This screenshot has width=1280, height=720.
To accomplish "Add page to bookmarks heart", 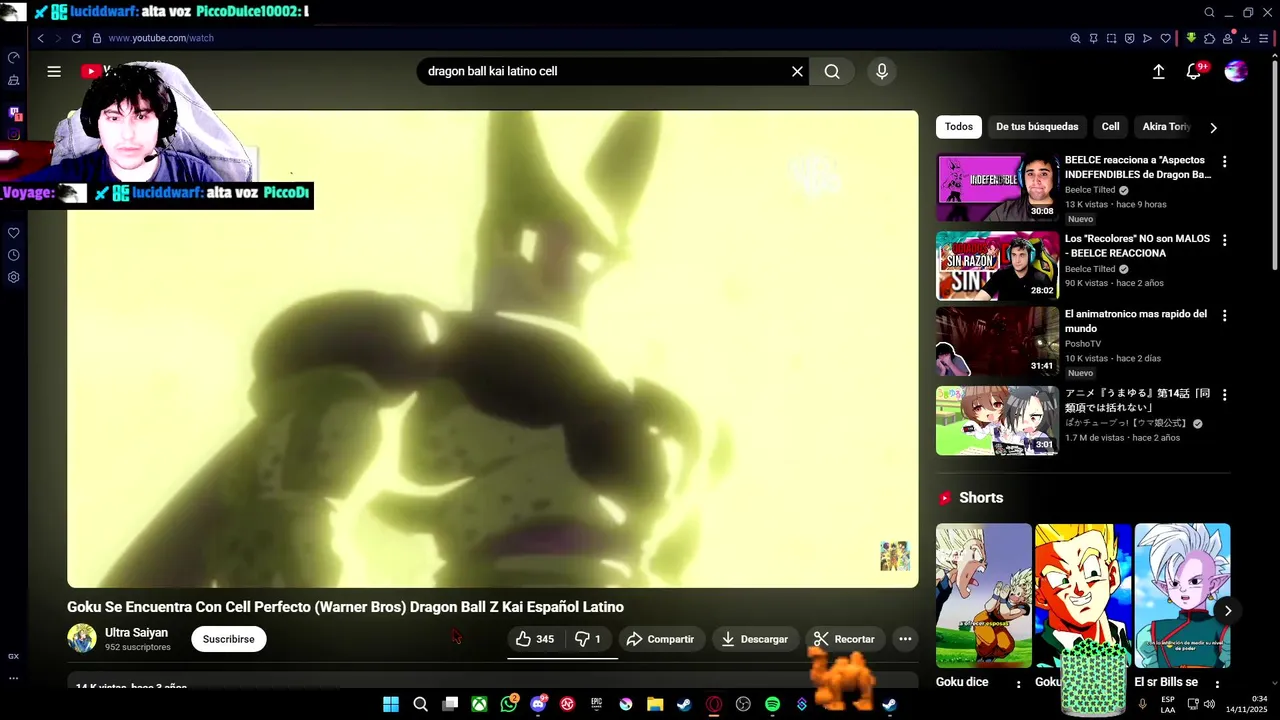I will tap(1165, 38).
